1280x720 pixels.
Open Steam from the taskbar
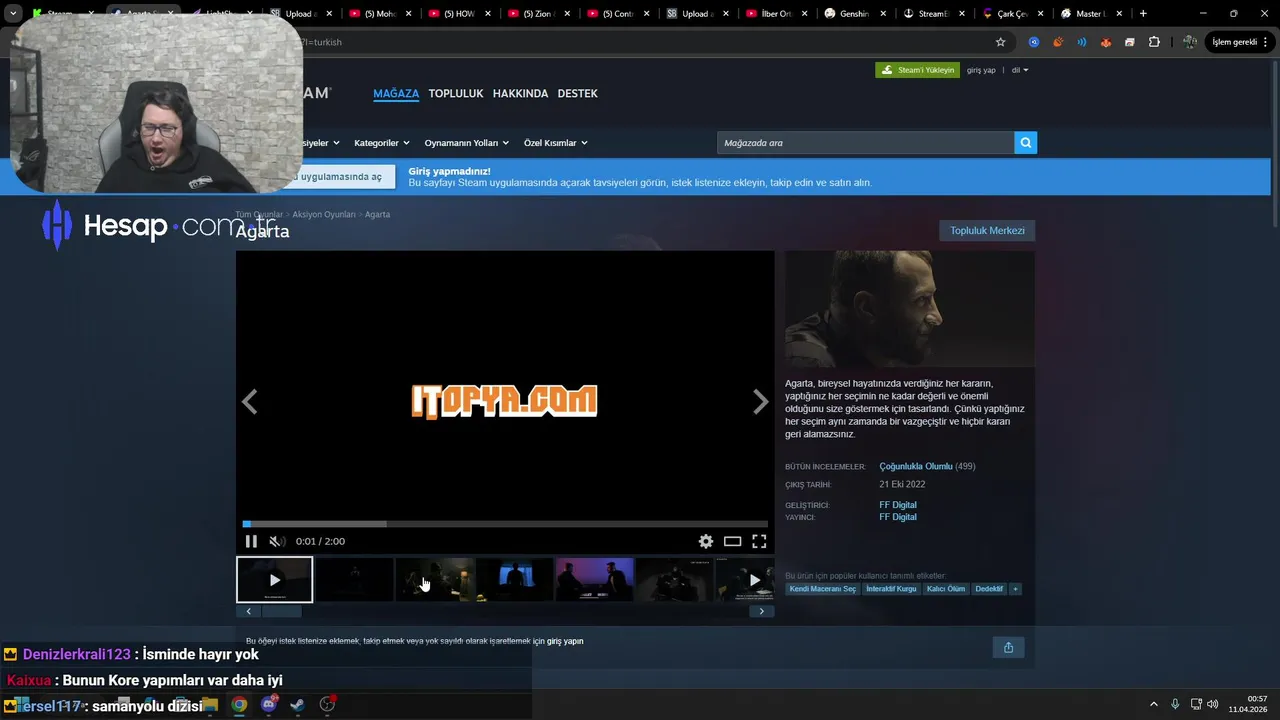[297, 704]
